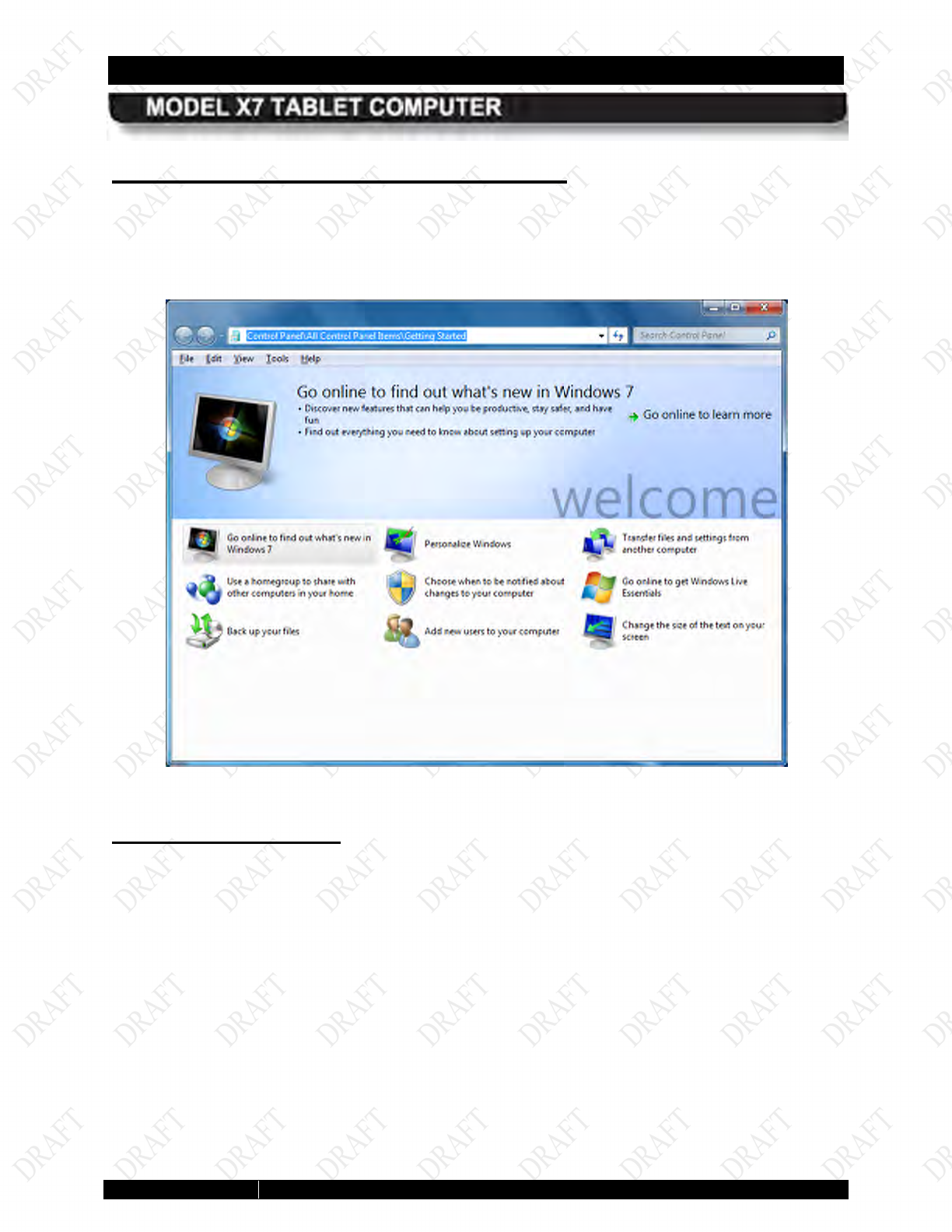The image size is (952, 1232).
Task: Maximize the Getting Started window
Action: (x=735, y=308)
